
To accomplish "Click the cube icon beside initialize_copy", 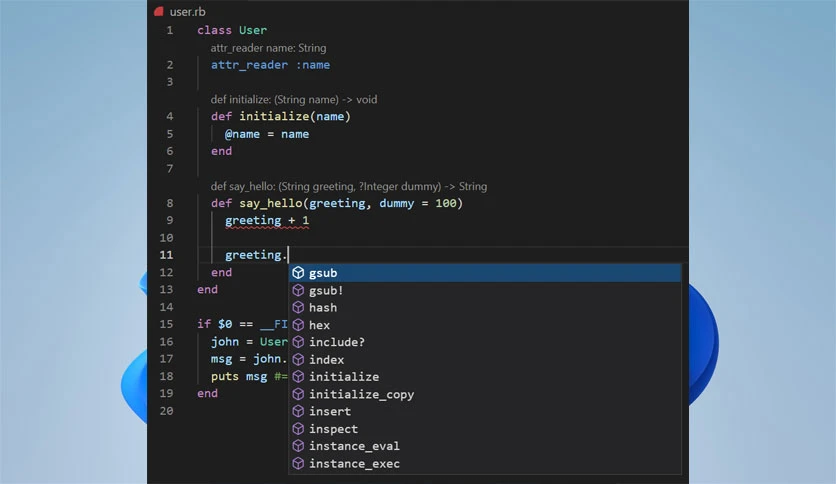I will [299, 394].
